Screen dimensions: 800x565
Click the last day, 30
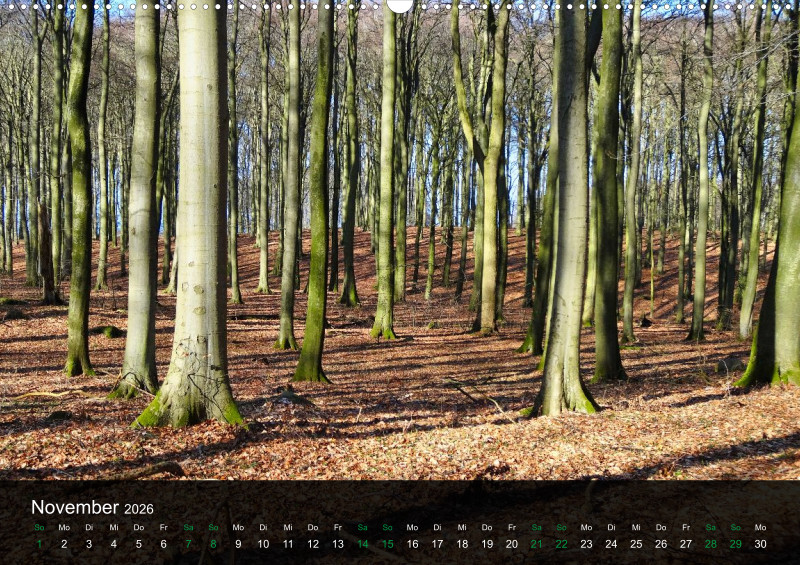pyautogui.click(x=760, y=544)
